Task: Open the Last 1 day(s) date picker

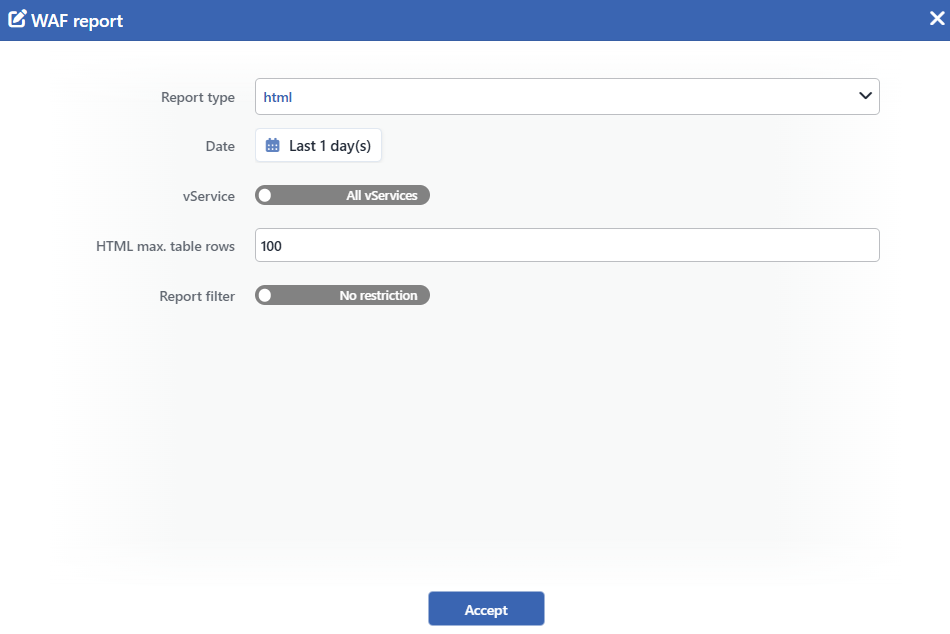Action: pos(318,145)
